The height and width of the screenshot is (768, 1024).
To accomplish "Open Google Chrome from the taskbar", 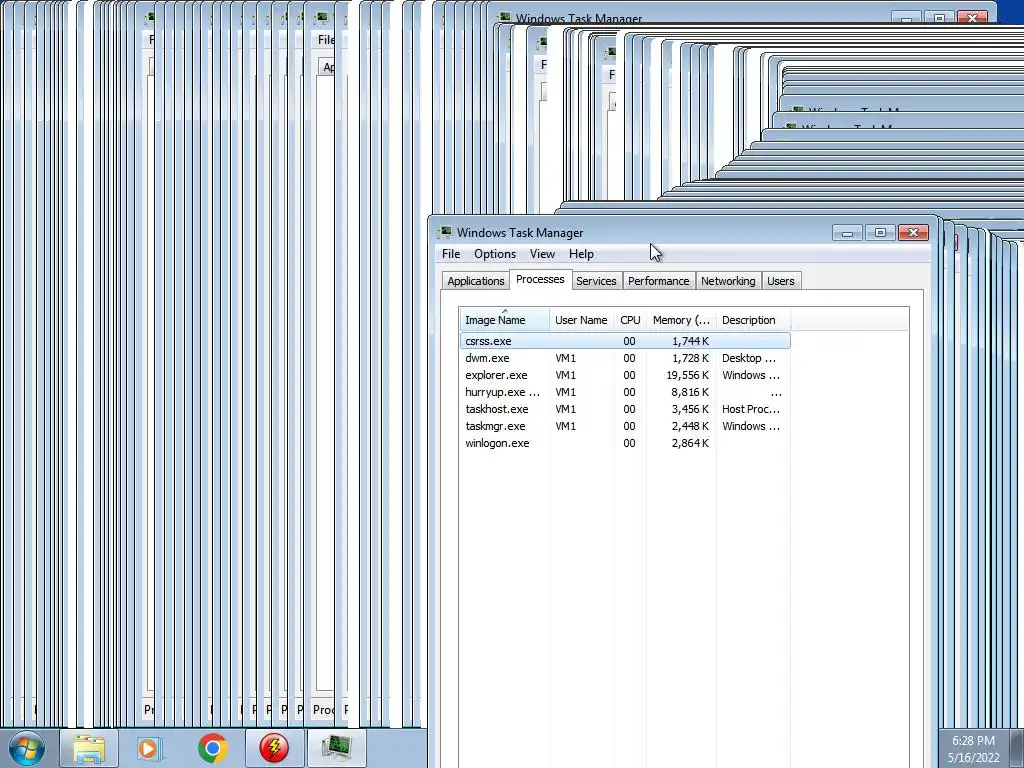I will click(212, 748).
